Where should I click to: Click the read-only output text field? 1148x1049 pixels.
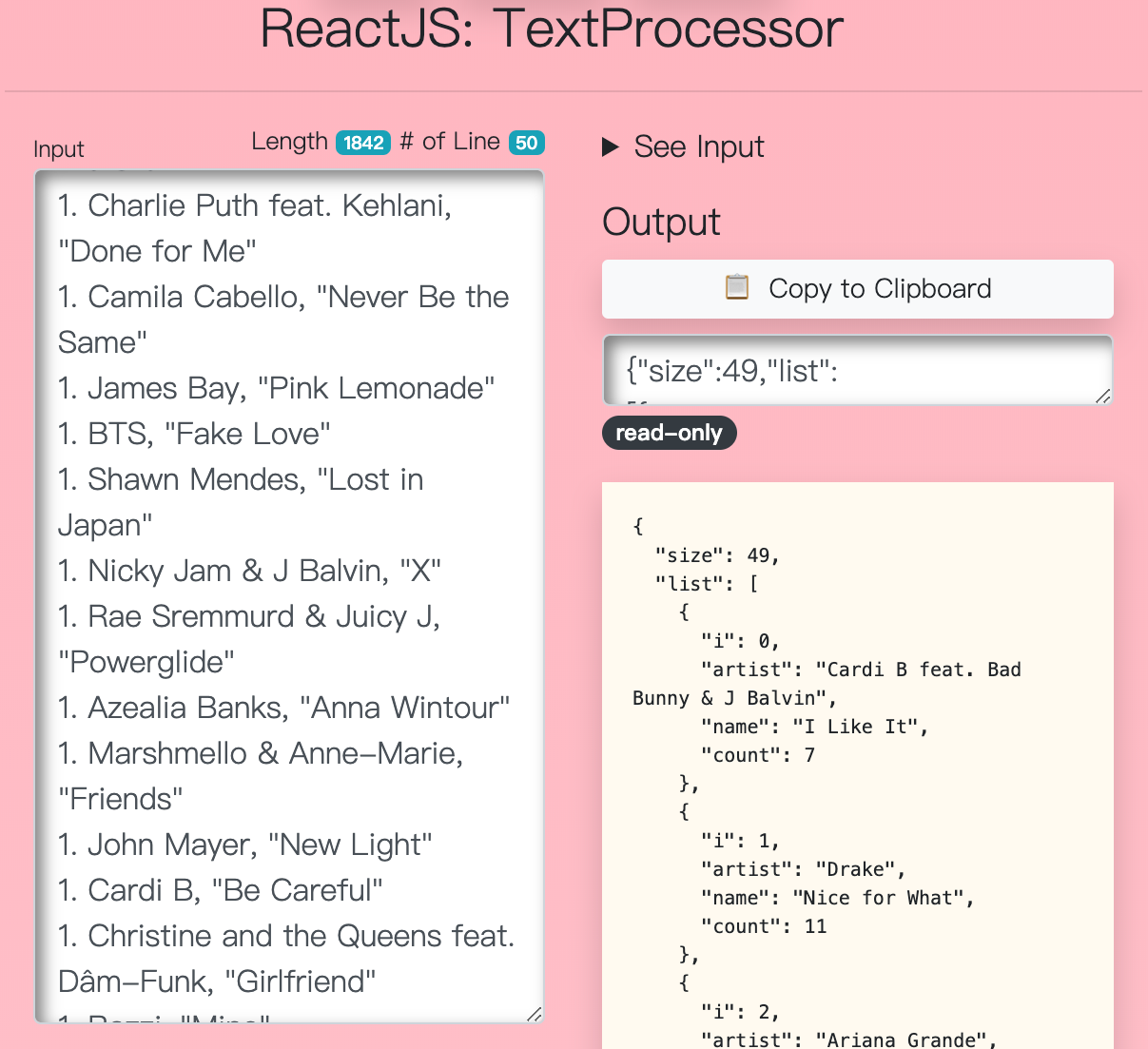coord(858,370)
